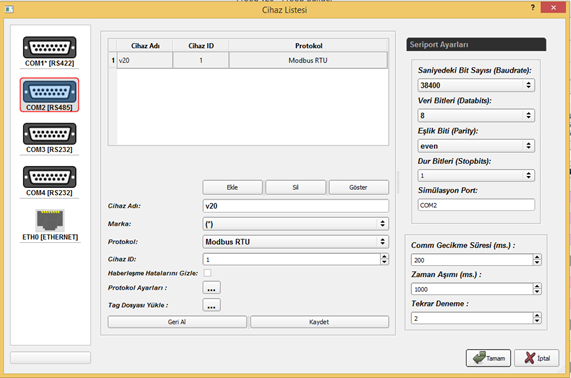Open the Databits dropdown showing 8

pos(476,115)
